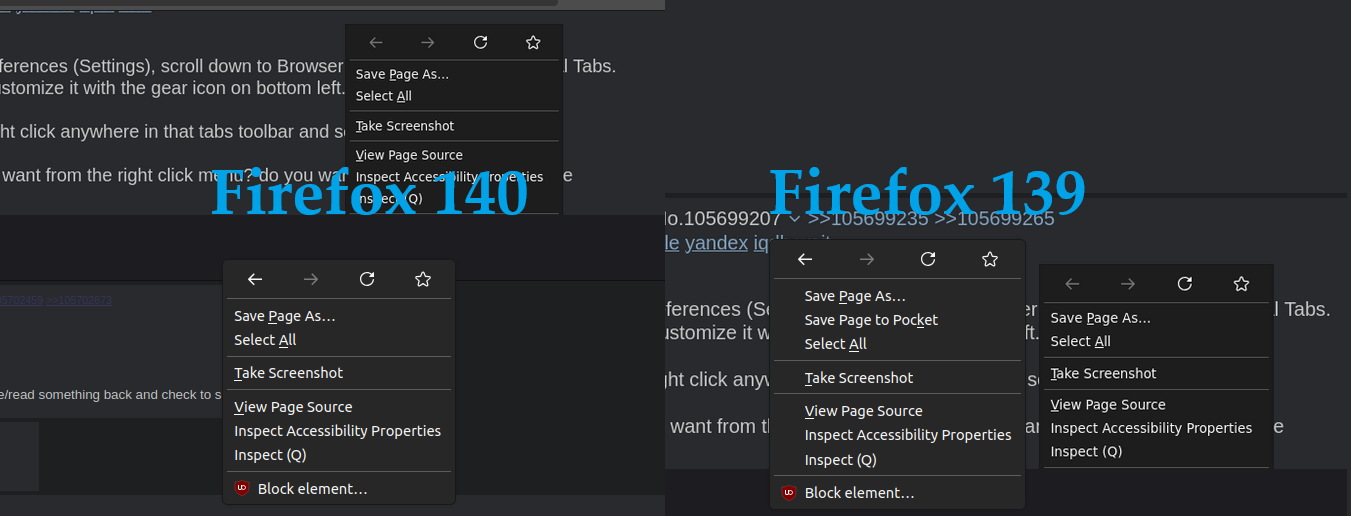Choose Inspect Accessibility Properties in lower Firefox 140 menu
The width and height of the screenshot is (1351, 516).
tap(337, 431)
